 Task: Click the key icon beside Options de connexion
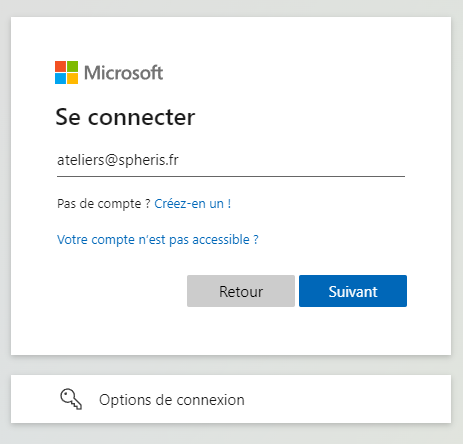(x=71, y=399)
